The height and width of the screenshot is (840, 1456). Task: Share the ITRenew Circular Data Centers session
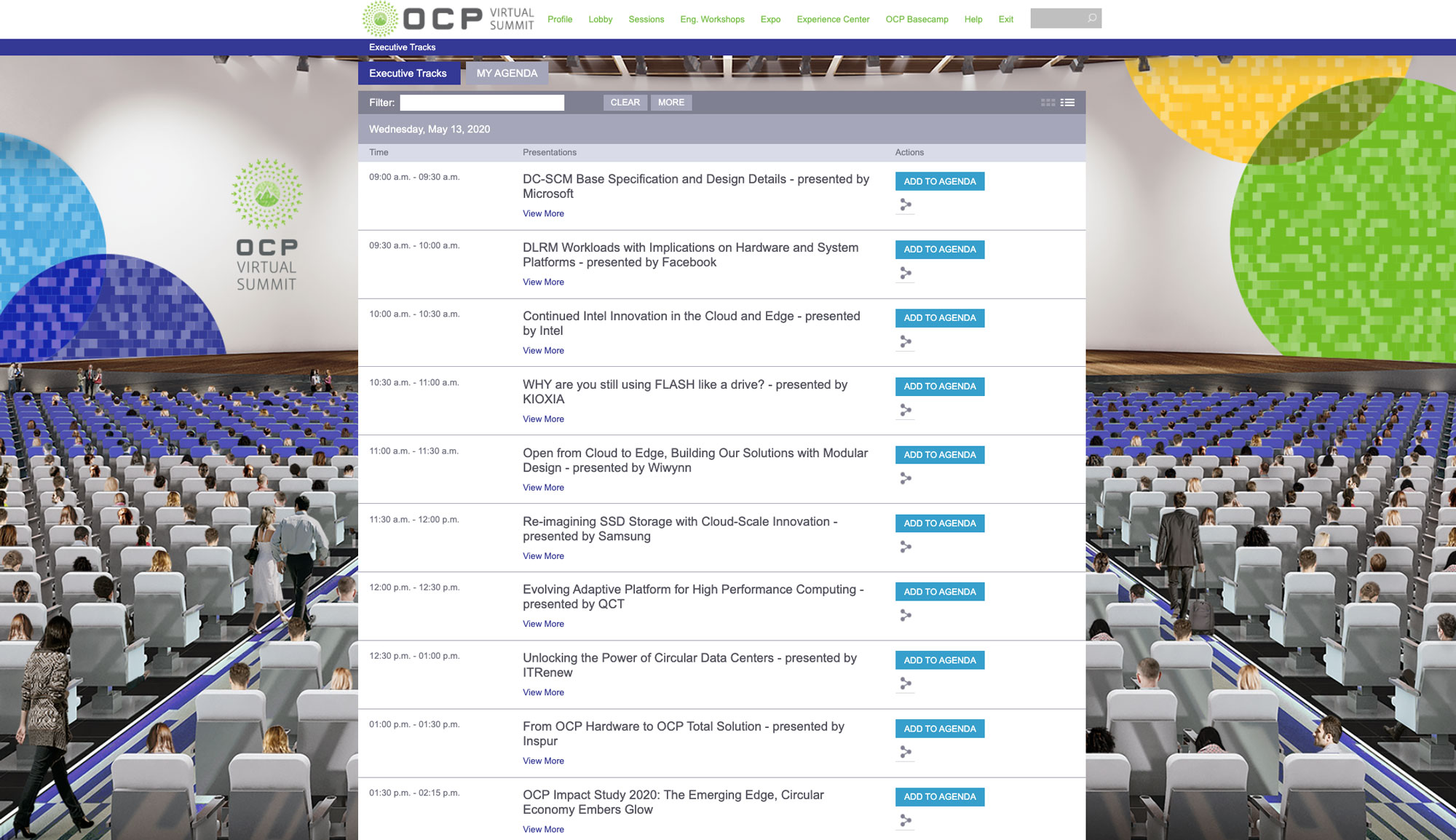905,684
